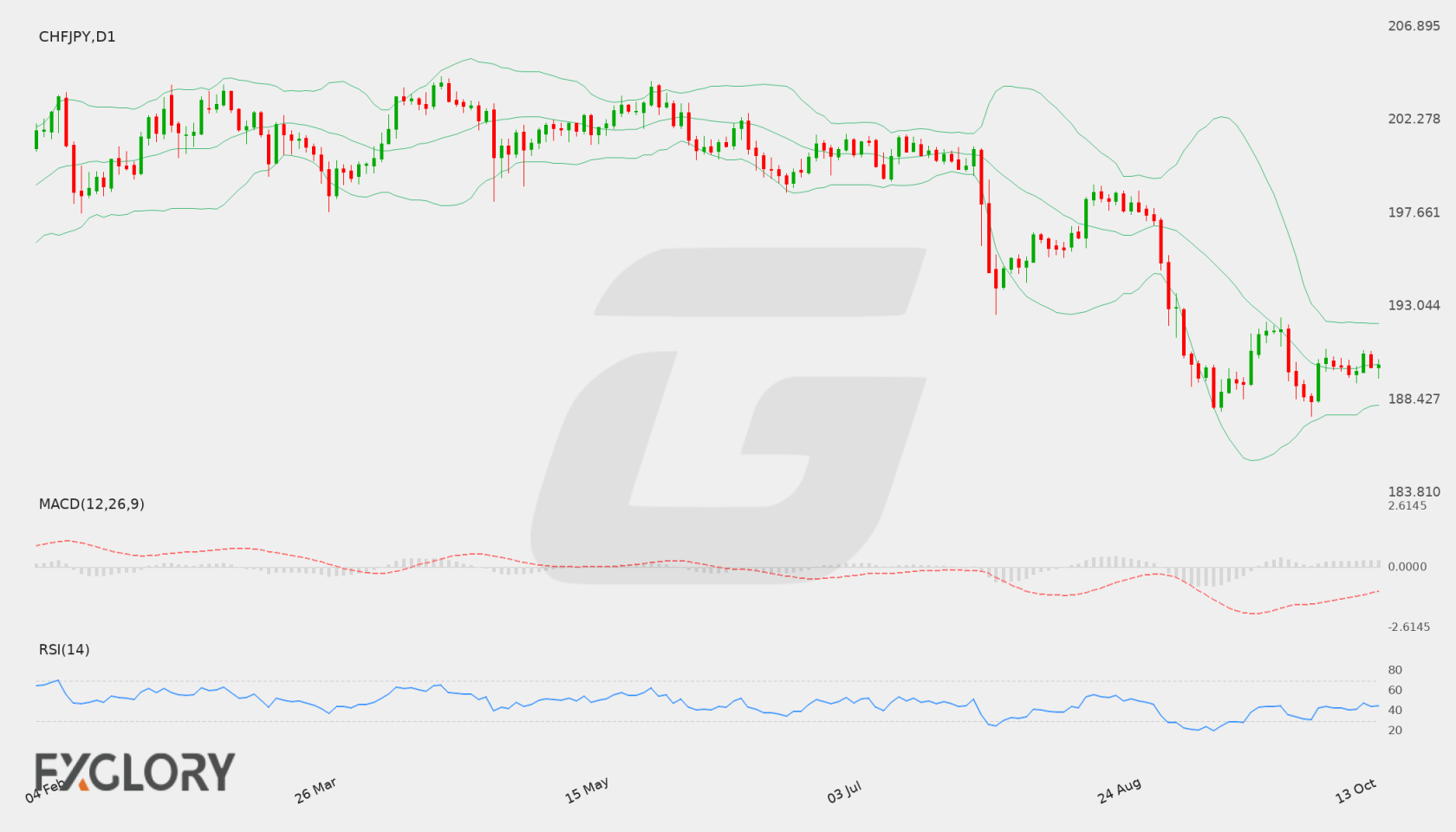This screenshot has height=832, width=1456.
Task: Select the RSI(14) indicator label
Action: (x=64, y=650)
